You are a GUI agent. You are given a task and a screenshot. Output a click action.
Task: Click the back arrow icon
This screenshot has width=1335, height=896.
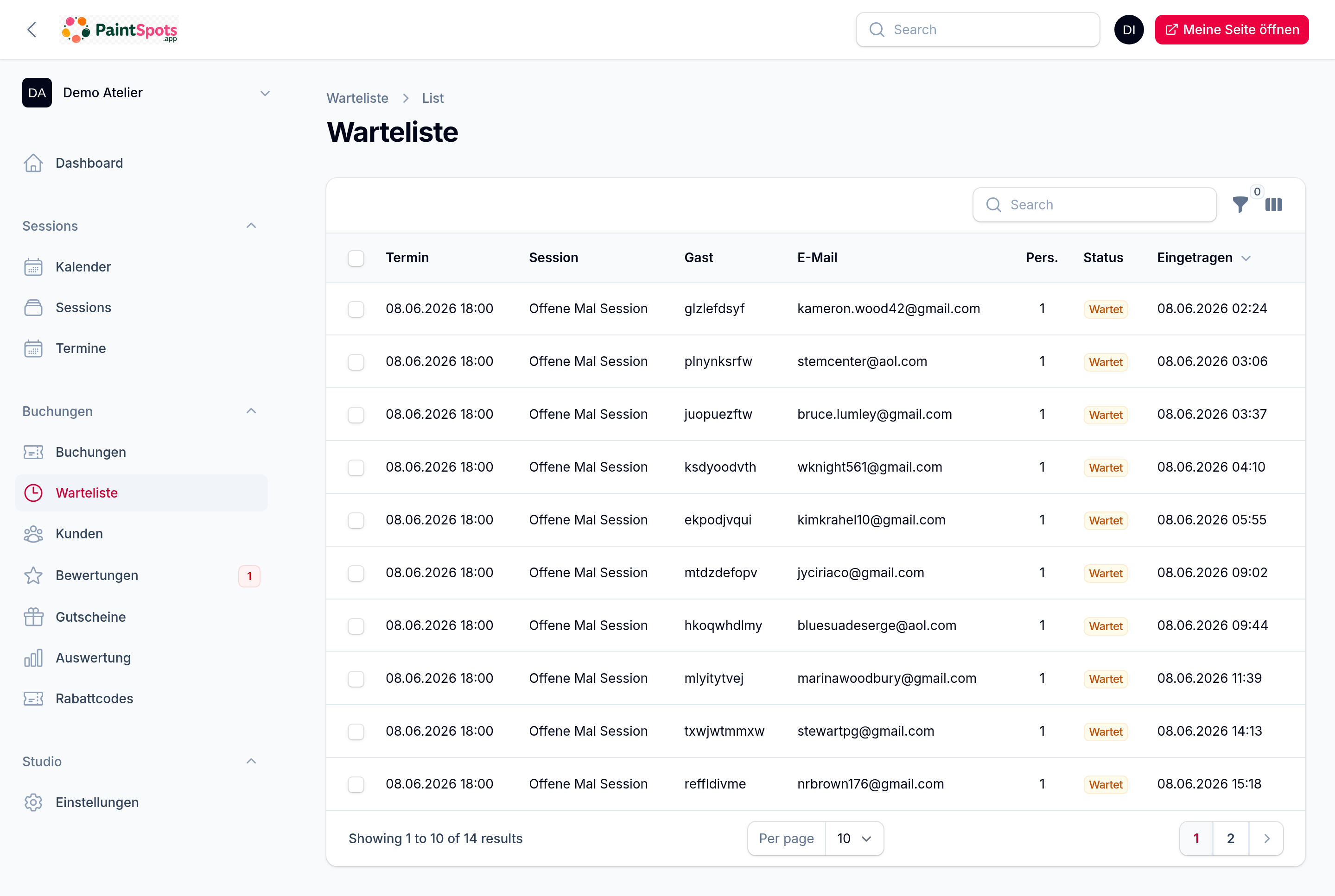tap(32, 30)
